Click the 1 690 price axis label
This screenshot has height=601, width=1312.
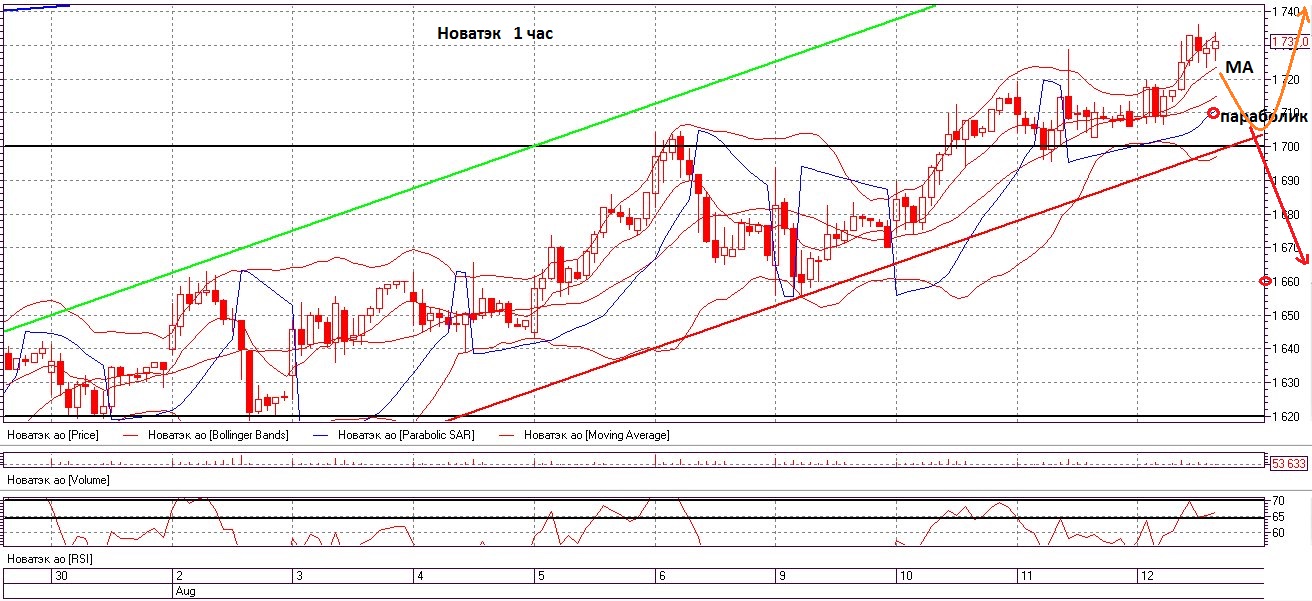pyautogui.click(x=1286, y=180)
